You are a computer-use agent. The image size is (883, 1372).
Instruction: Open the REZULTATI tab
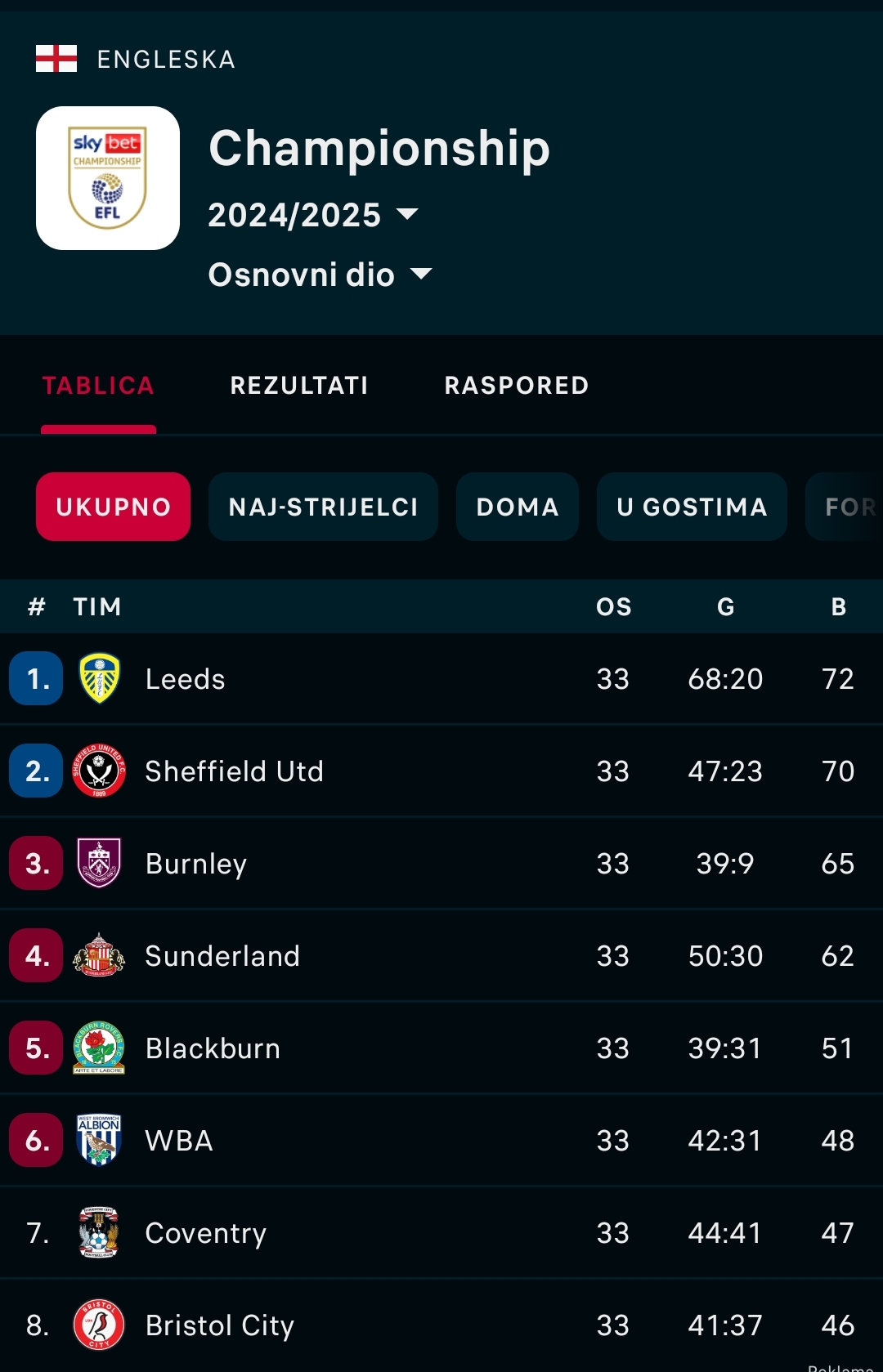pos(299,386)
